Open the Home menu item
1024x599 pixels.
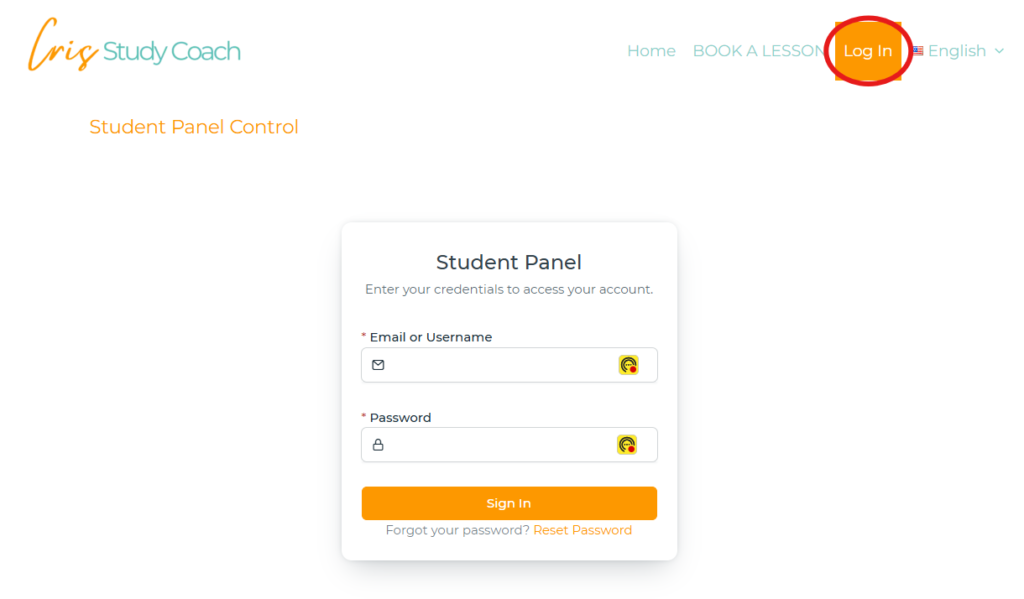[x=651, y=51]
